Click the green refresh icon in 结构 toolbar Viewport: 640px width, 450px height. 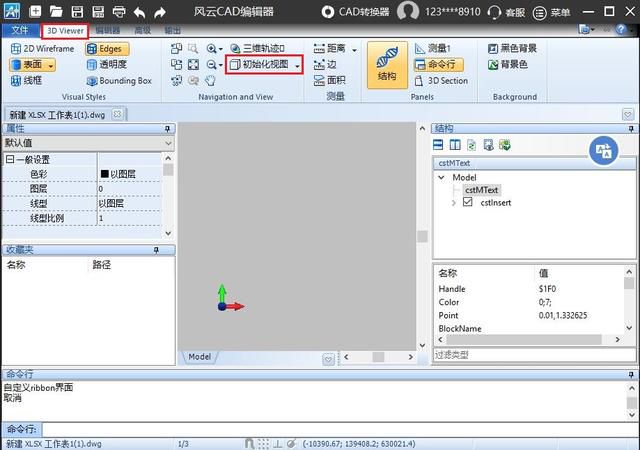tap(471, 145)
